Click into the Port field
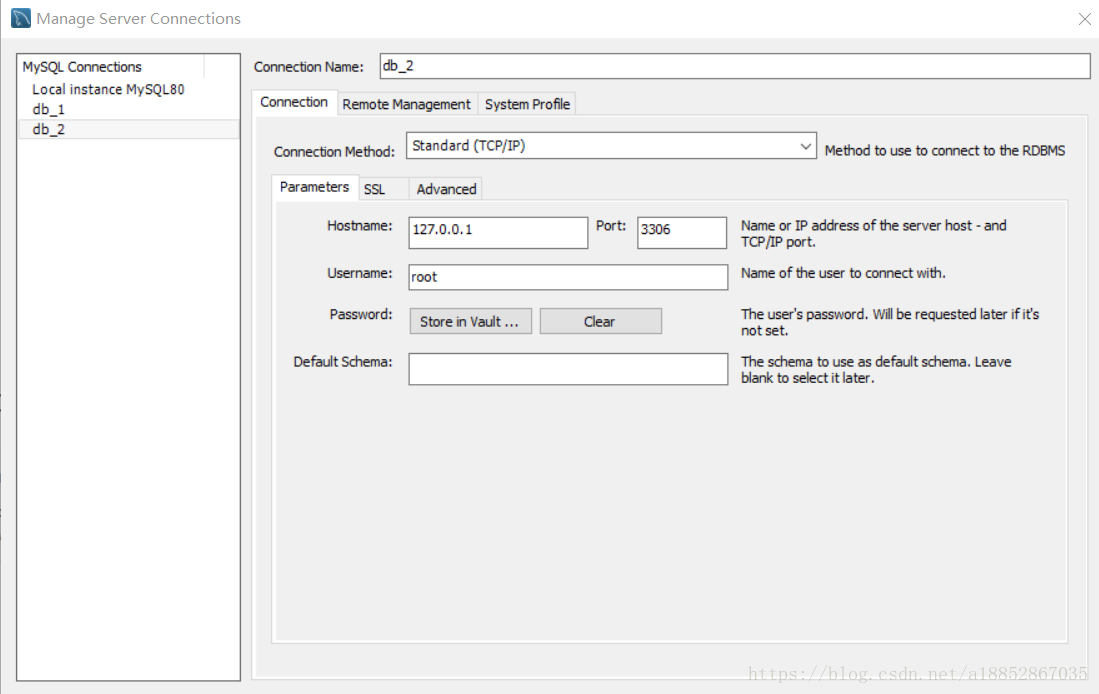 pyautogui.click(x=681, y=232)
